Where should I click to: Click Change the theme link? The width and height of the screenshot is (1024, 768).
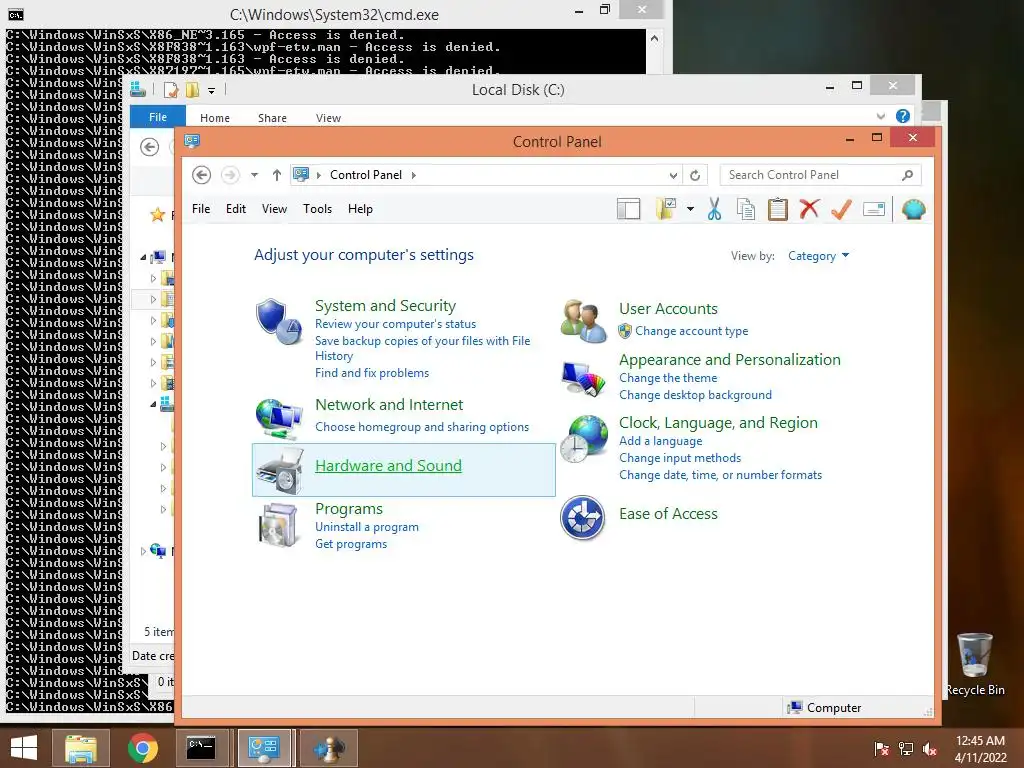pos(668,378)
